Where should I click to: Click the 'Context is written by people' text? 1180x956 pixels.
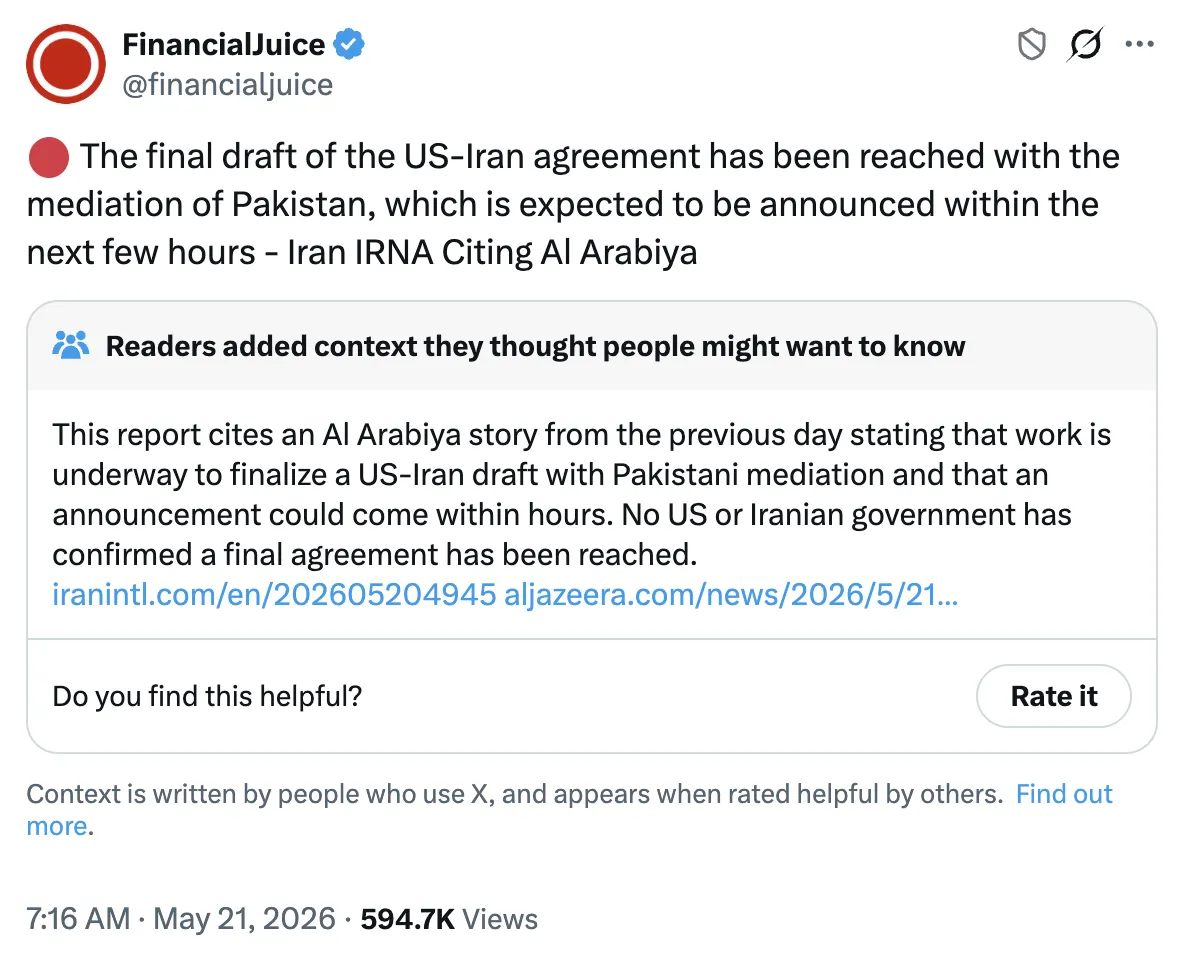click(515, 793)
